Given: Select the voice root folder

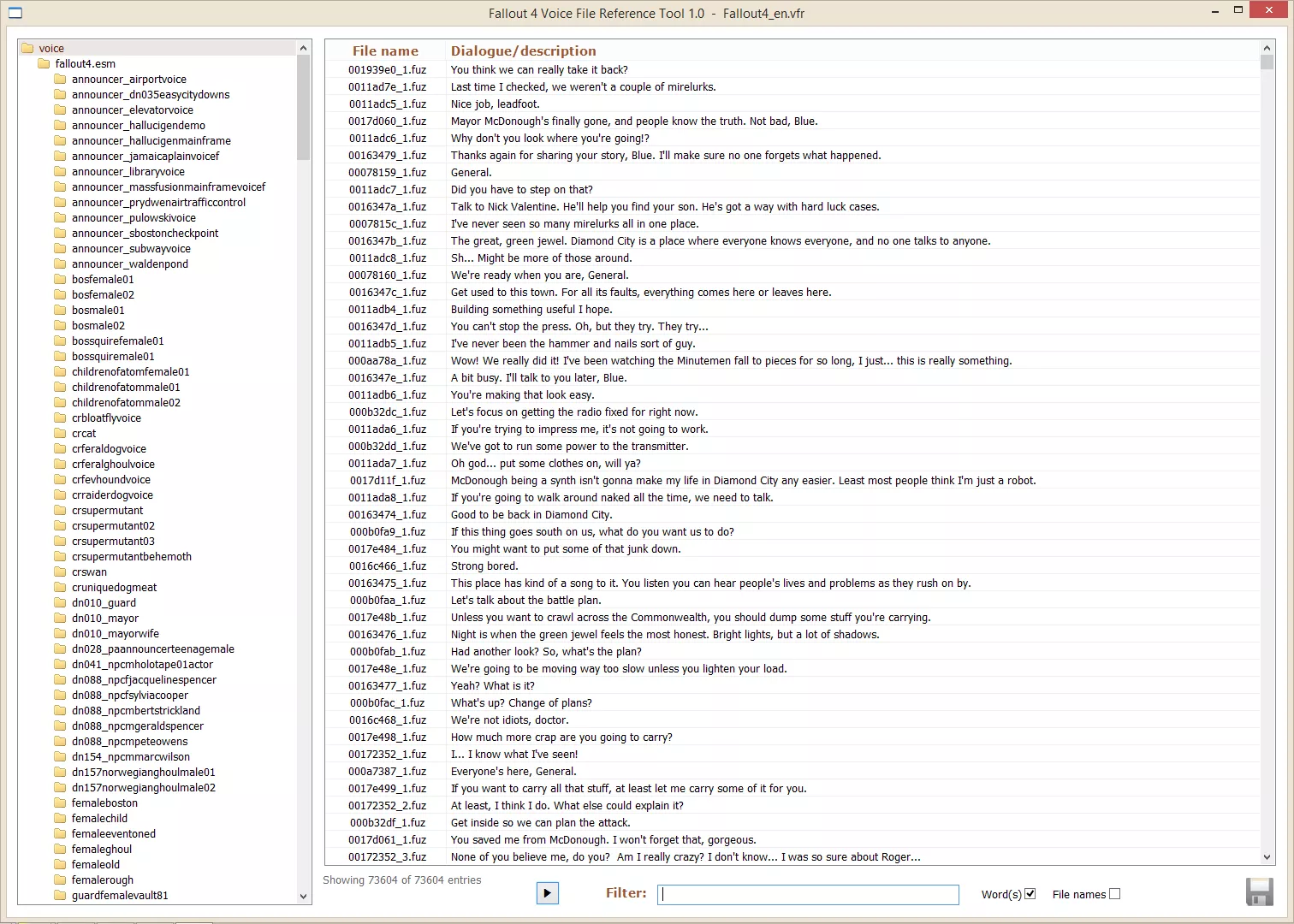Looking at the screenshot, I should click(x=51, y=48).
